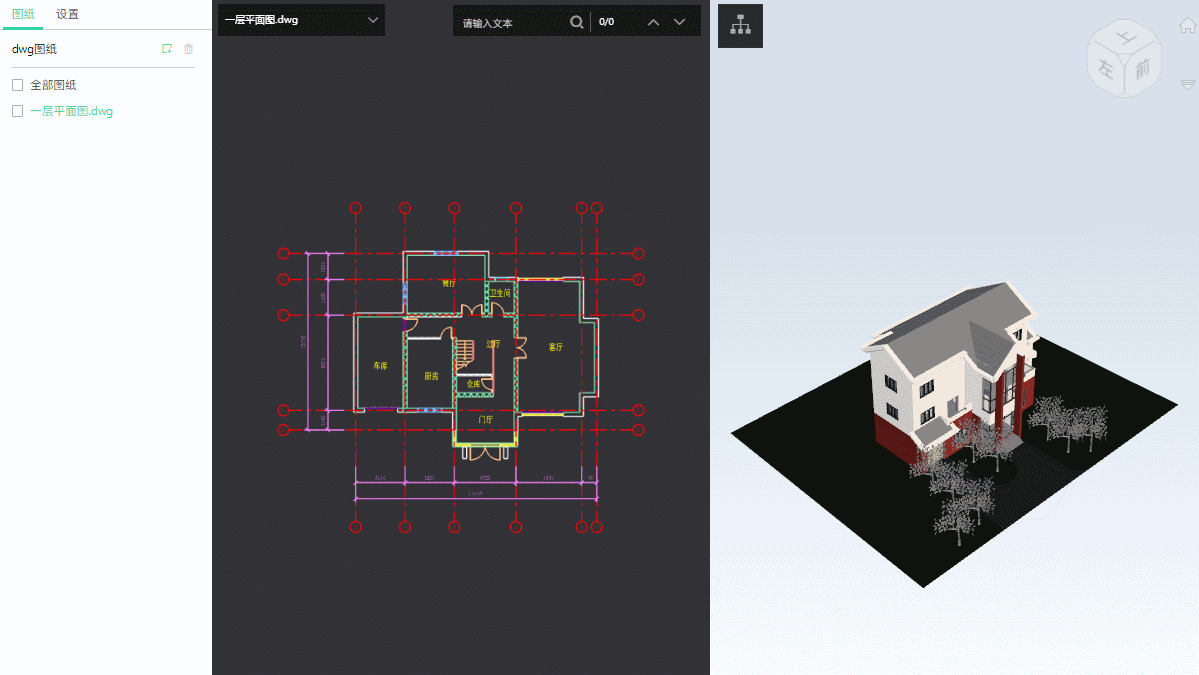Check the 全部图纸 checkbox
The width and height of the screenshot is (1199, 675).
click(17, 86)
